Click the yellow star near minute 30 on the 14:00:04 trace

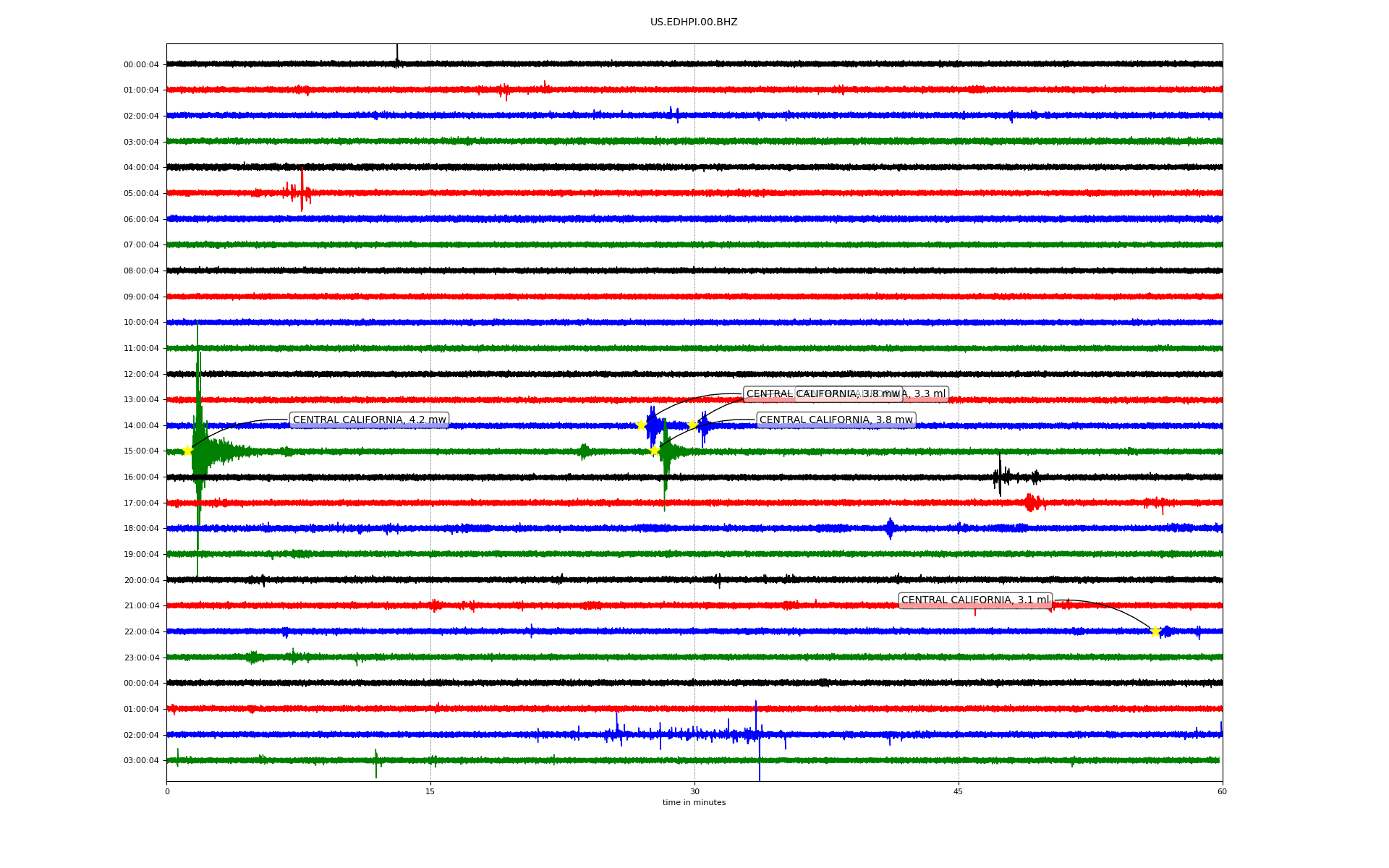pyautogui.click(x=692, y=425)
